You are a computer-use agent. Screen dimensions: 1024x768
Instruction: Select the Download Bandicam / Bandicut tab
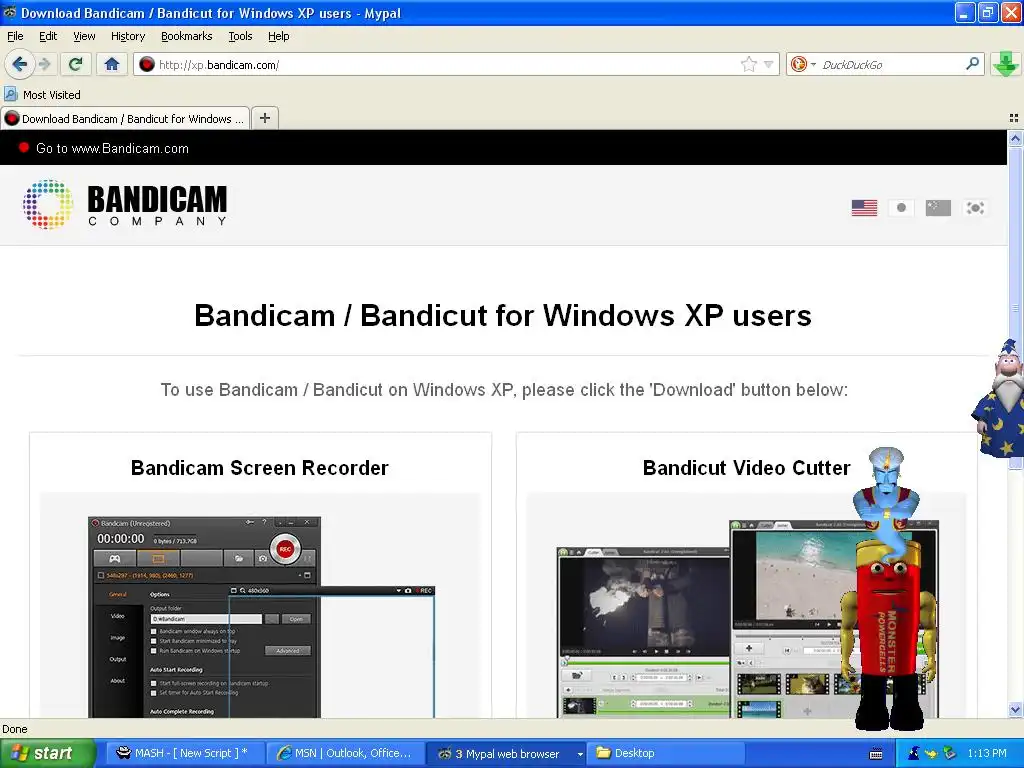tap(125, 119)
